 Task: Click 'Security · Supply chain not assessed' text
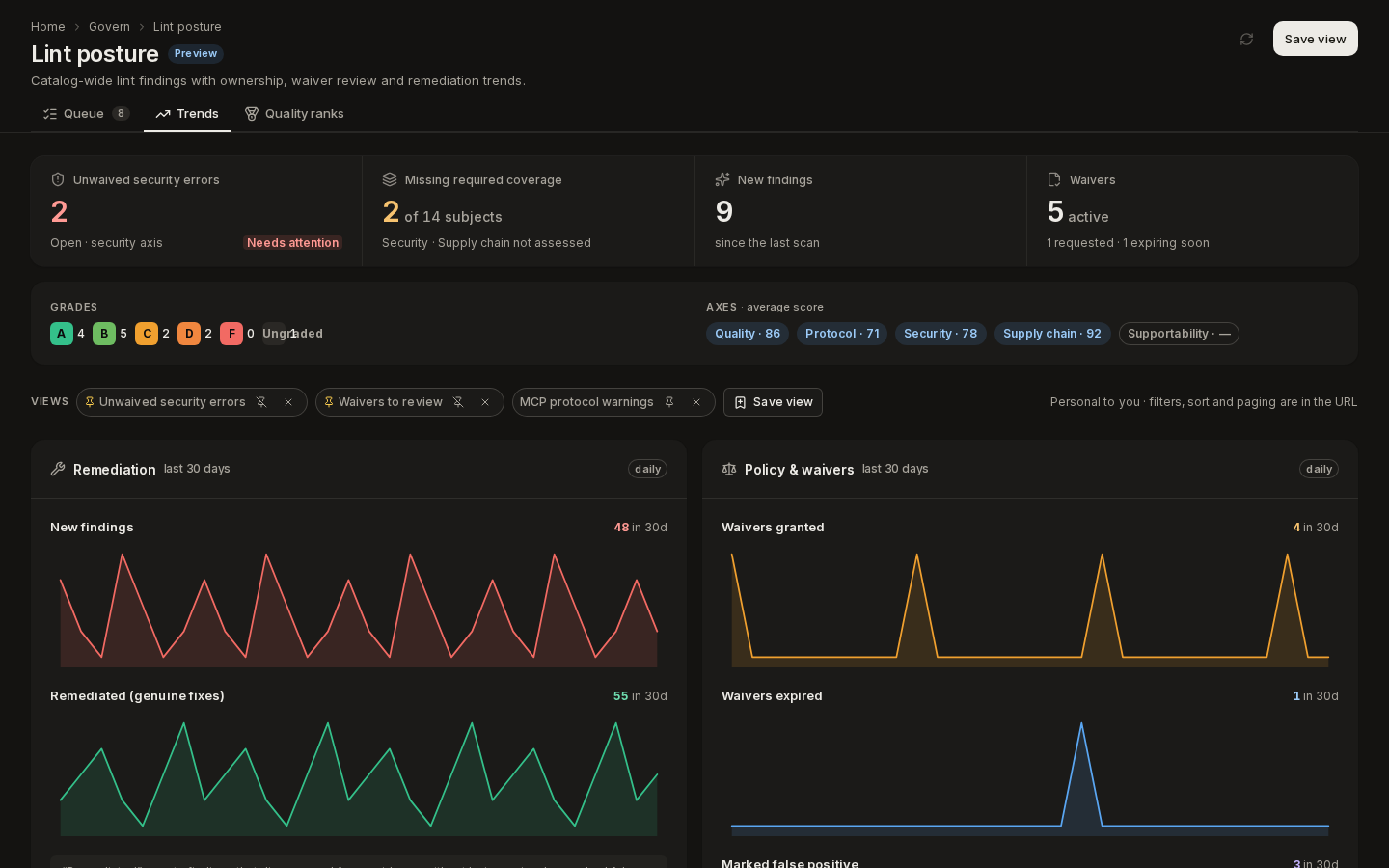pos(486,243)
